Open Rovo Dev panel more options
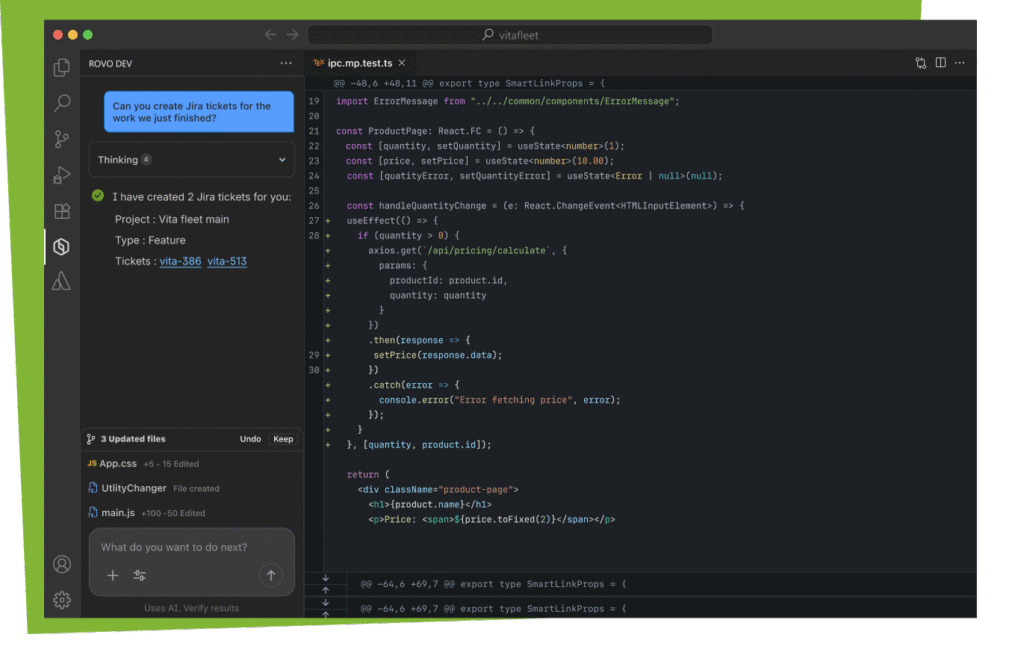The width and height of the screenshot is (1024, 649). tap(286, 63)
